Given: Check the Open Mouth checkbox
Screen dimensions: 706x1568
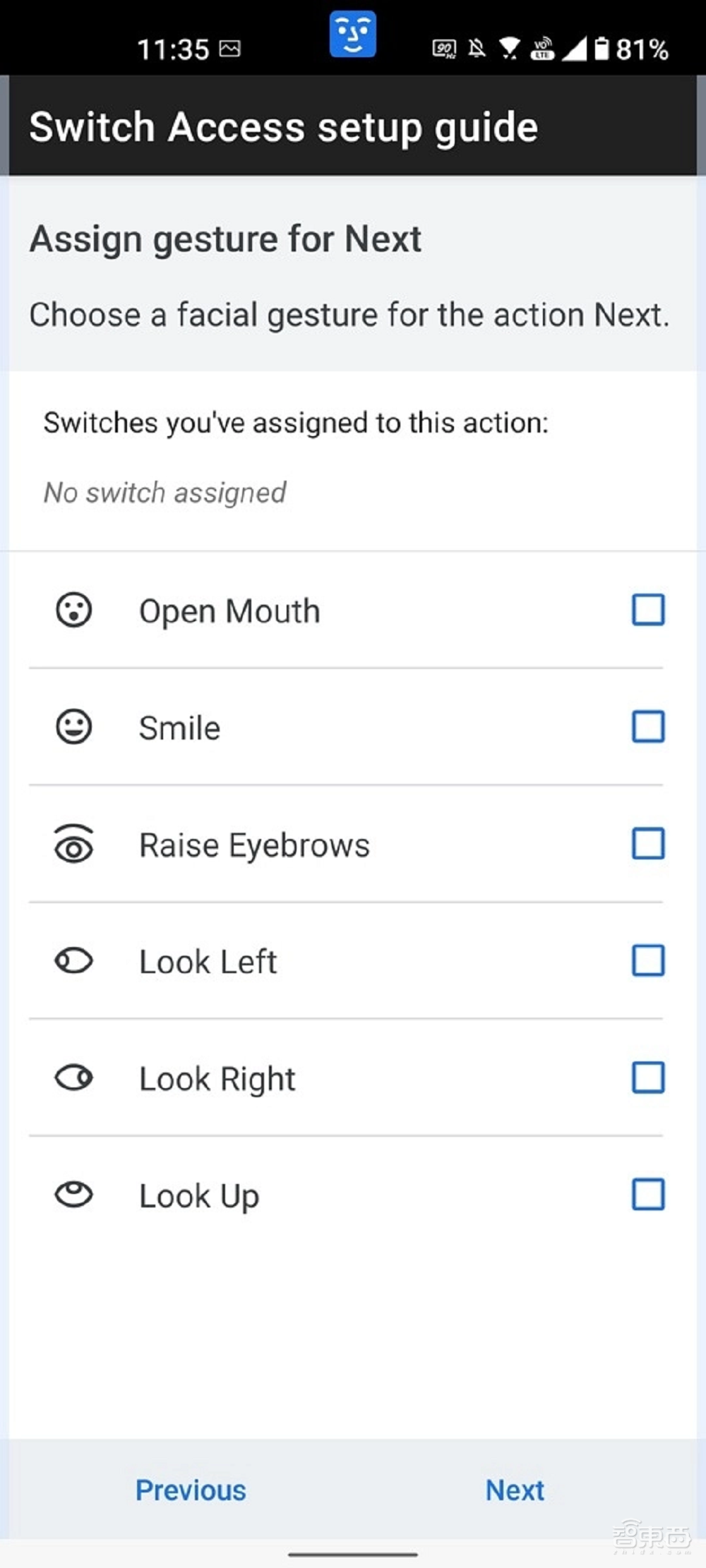Looking at the screenshot, I should 648,610.
